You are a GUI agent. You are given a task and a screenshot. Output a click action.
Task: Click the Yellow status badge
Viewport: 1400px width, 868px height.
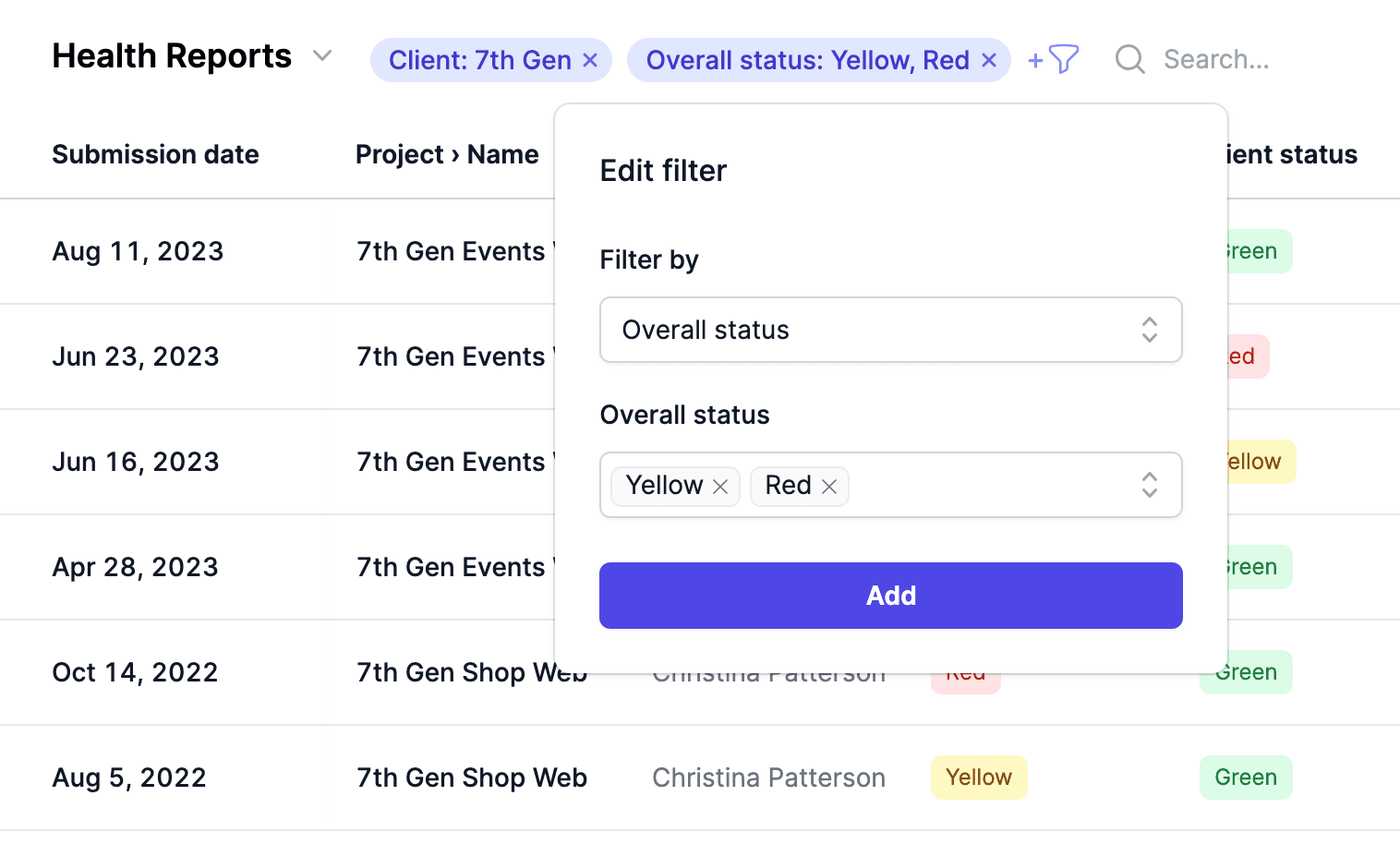coord(979,778)
